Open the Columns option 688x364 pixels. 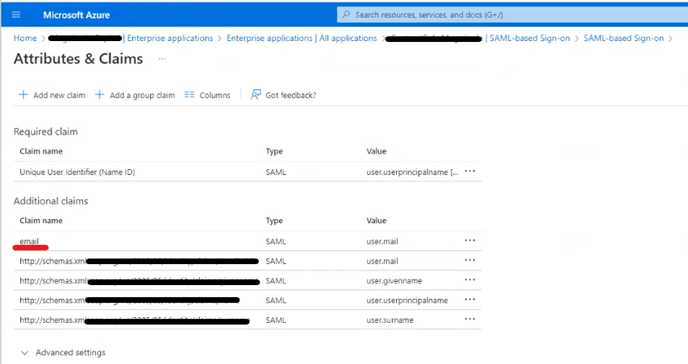pyautogui.click(x=215, y=95)
